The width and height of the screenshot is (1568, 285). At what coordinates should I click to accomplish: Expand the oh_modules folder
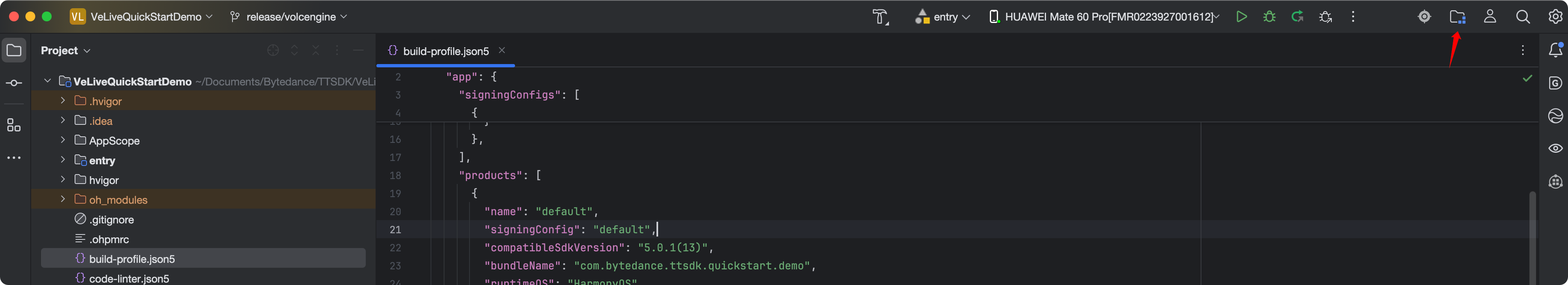63,199
